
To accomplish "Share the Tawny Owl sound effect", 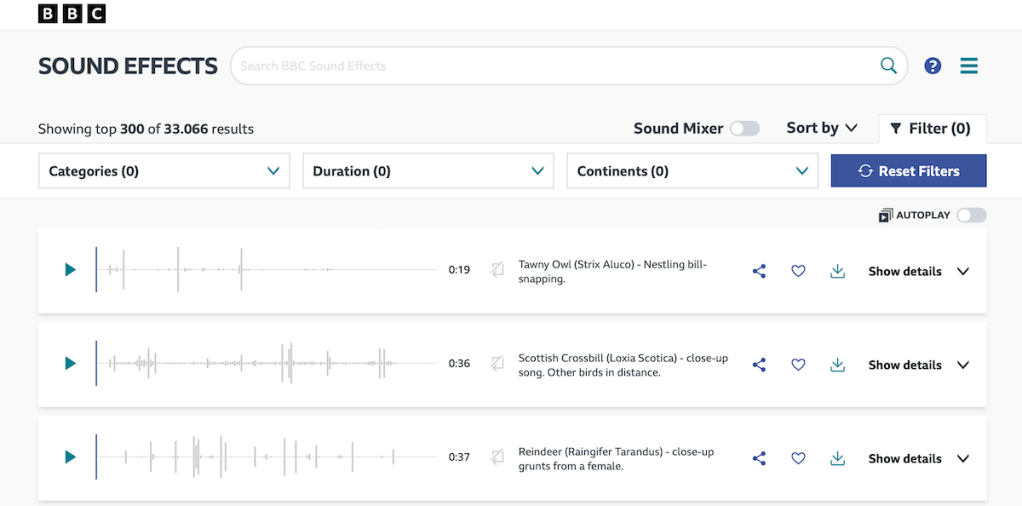I will (759, 271).
